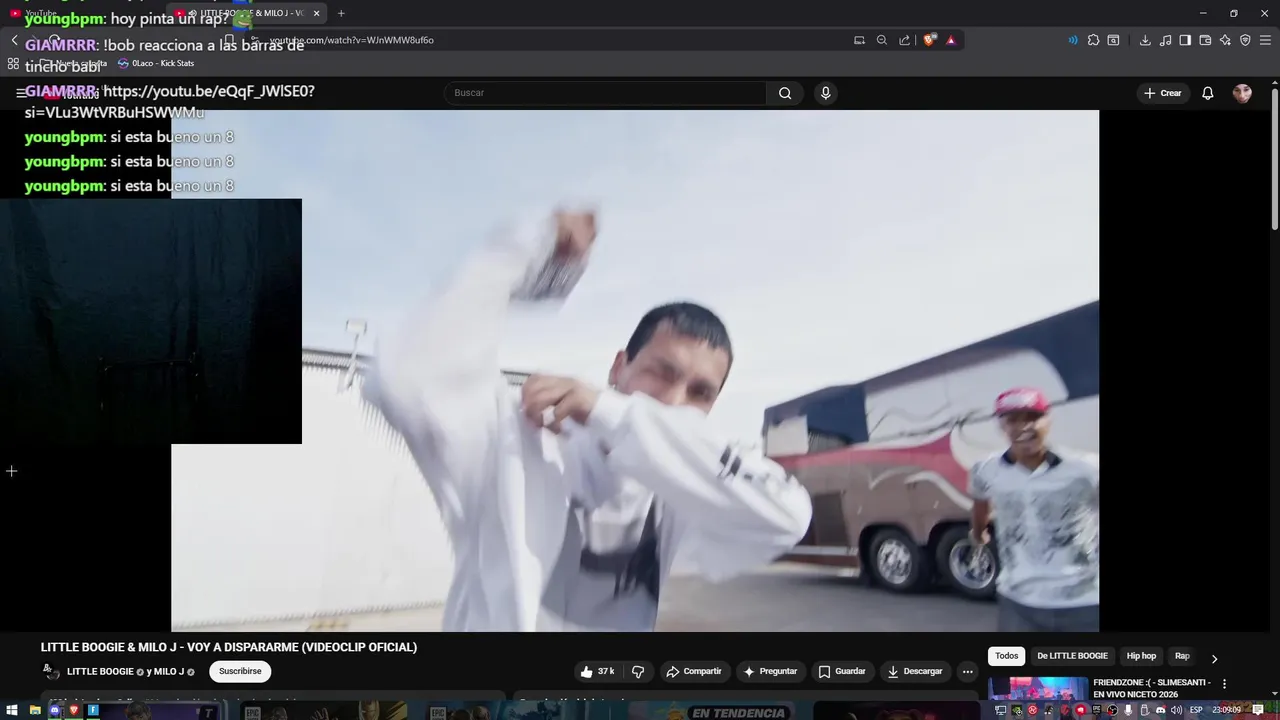Select the Todos filter chip
This screenshot has width=1280, height=720.
point(1006,656)
